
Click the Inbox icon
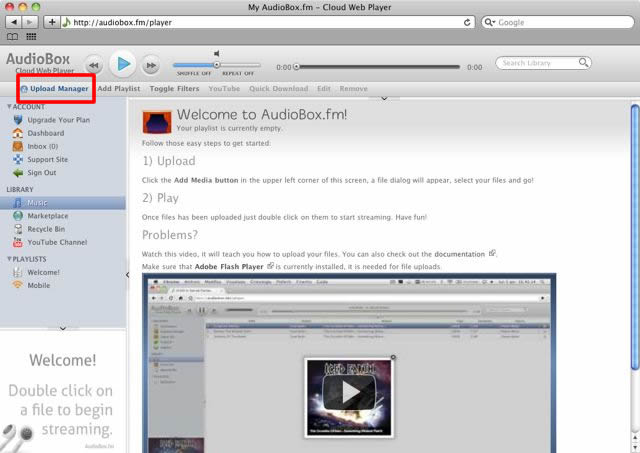point(18,146)
